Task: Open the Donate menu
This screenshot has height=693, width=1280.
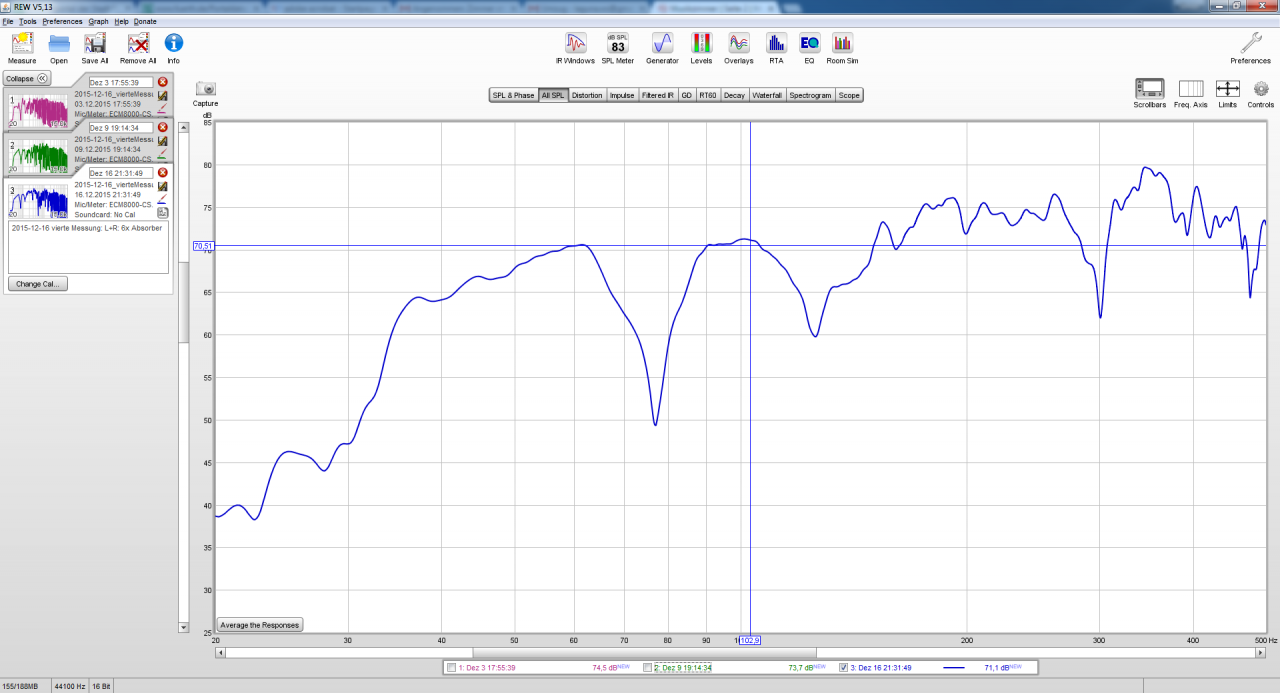Action: 145,21
